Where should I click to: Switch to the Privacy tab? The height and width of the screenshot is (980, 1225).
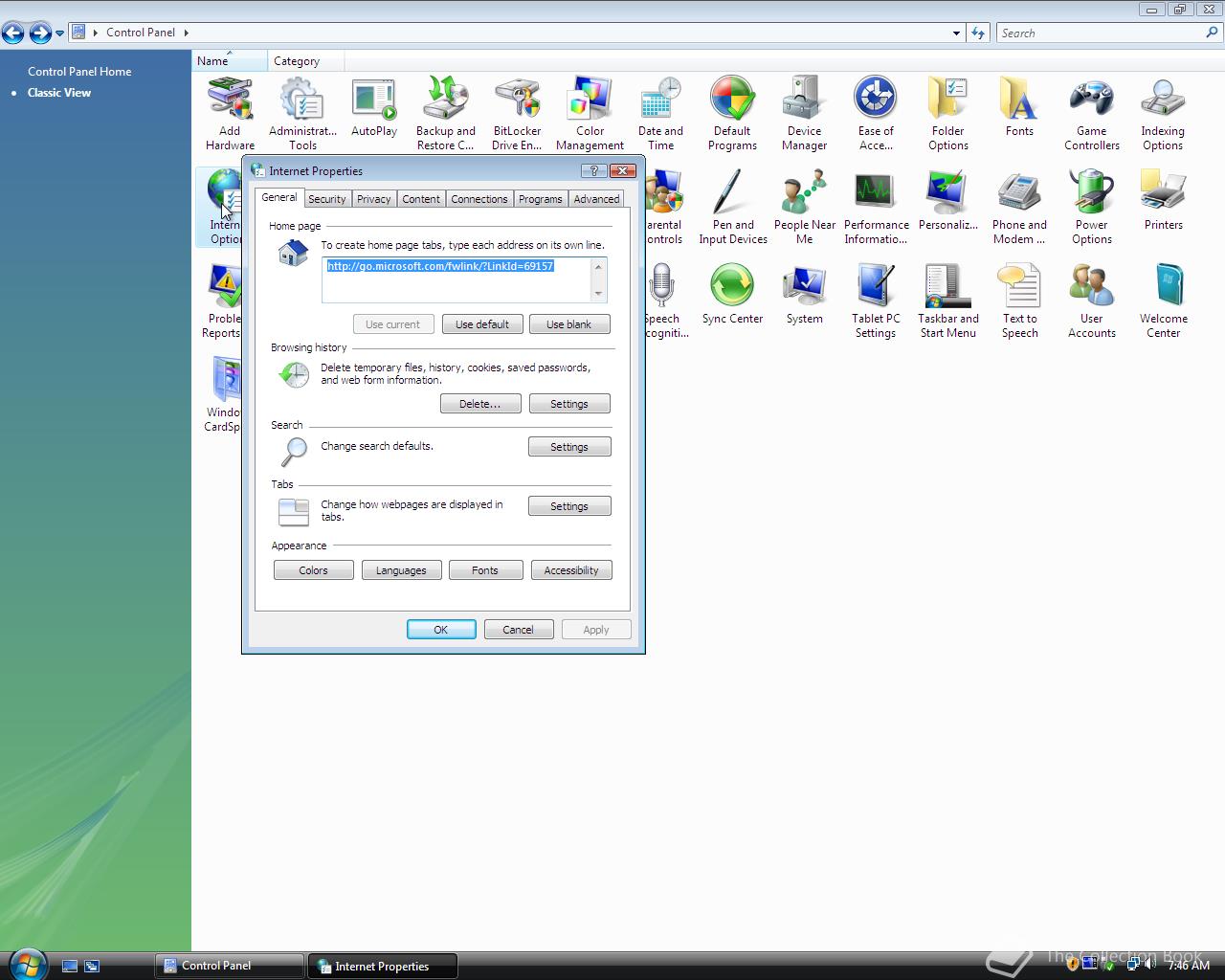(x=373, y=199)
